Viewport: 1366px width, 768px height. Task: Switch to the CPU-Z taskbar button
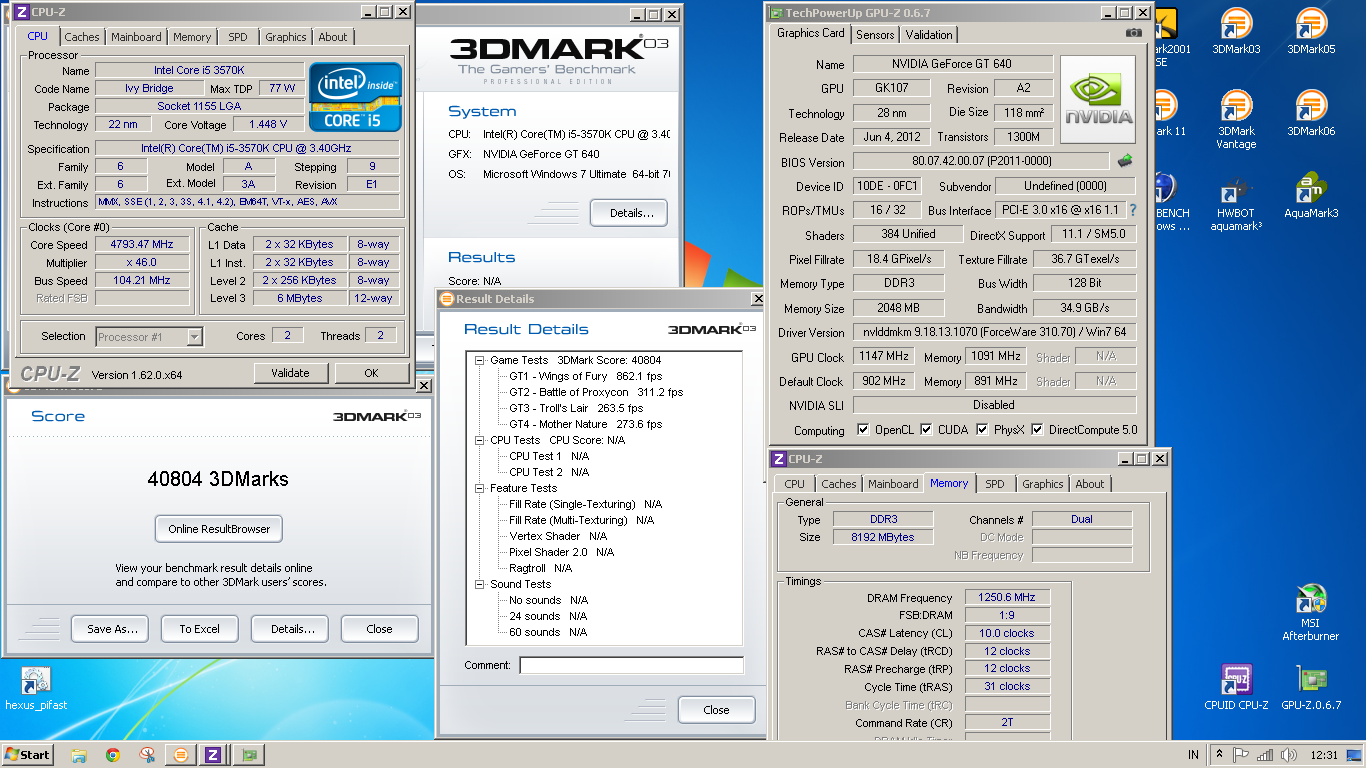[x=213, y=755]
